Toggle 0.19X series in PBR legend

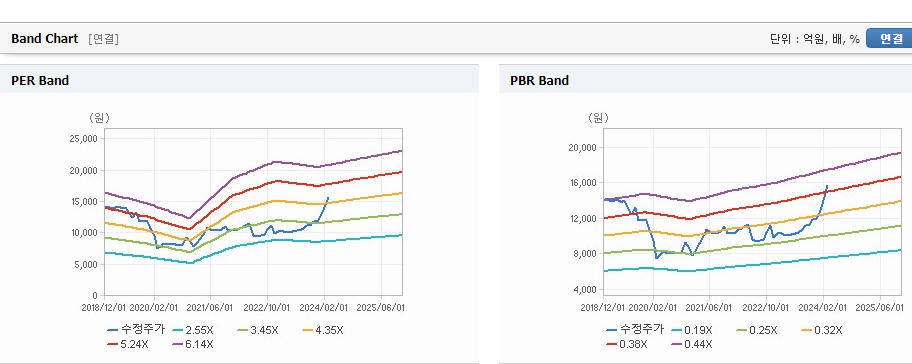pyautogui.click(x=692, y=330)
